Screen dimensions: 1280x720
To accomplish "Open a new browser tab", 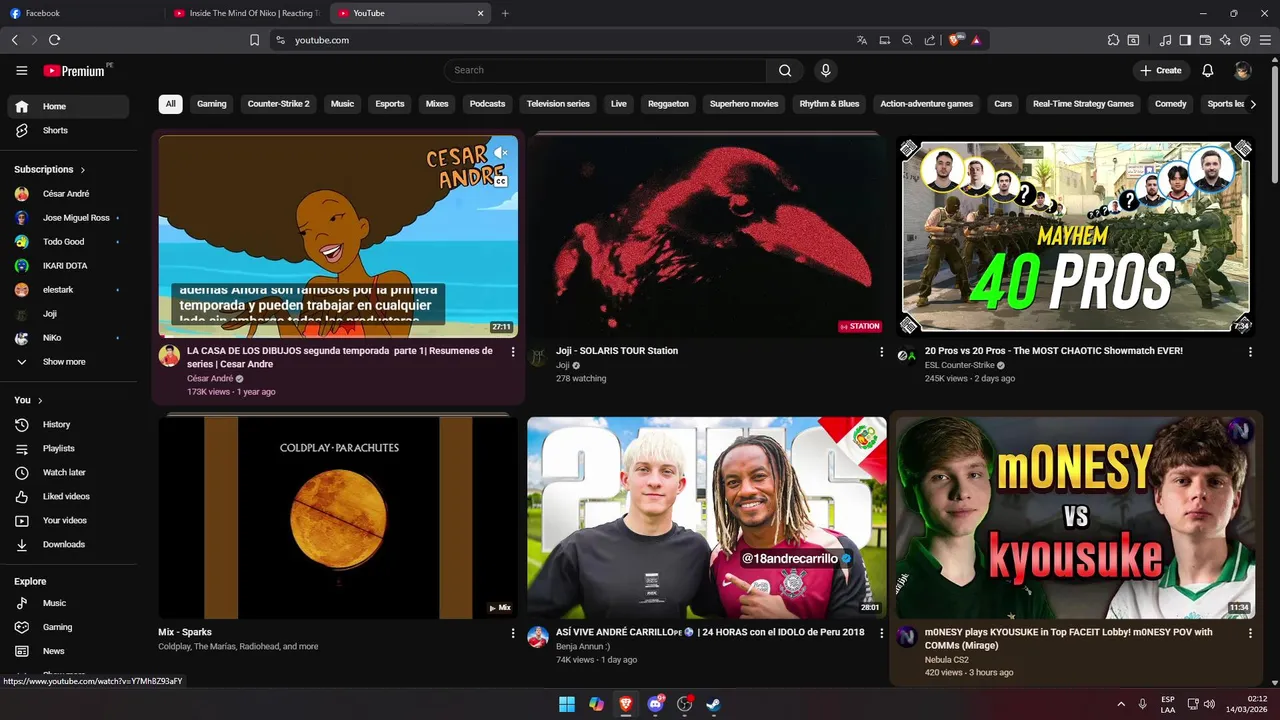I will tap(505, 13).
